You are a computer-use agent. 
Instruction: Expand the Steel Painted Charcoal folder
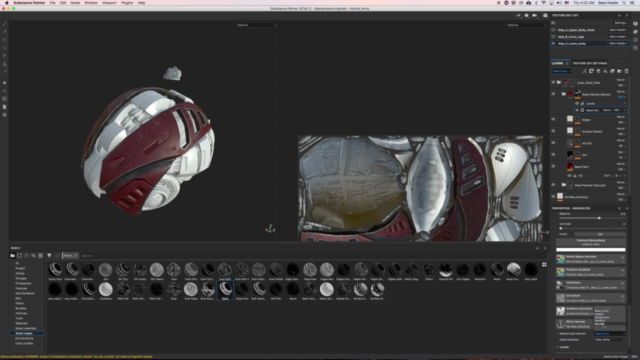tap(564, 185)
